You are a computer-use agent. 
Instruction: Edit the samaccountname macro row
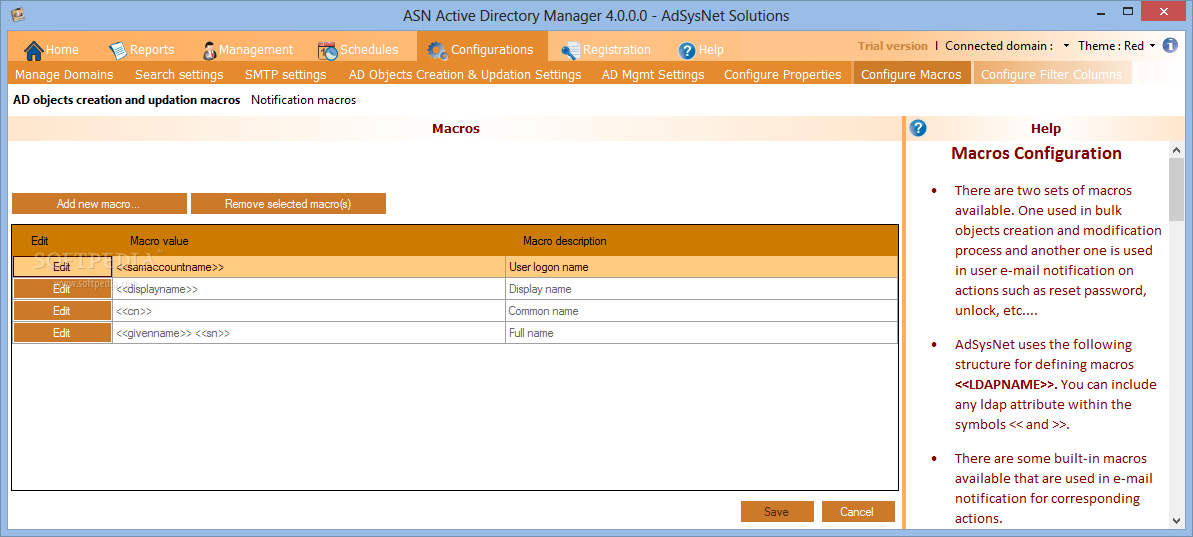point(62,267)
